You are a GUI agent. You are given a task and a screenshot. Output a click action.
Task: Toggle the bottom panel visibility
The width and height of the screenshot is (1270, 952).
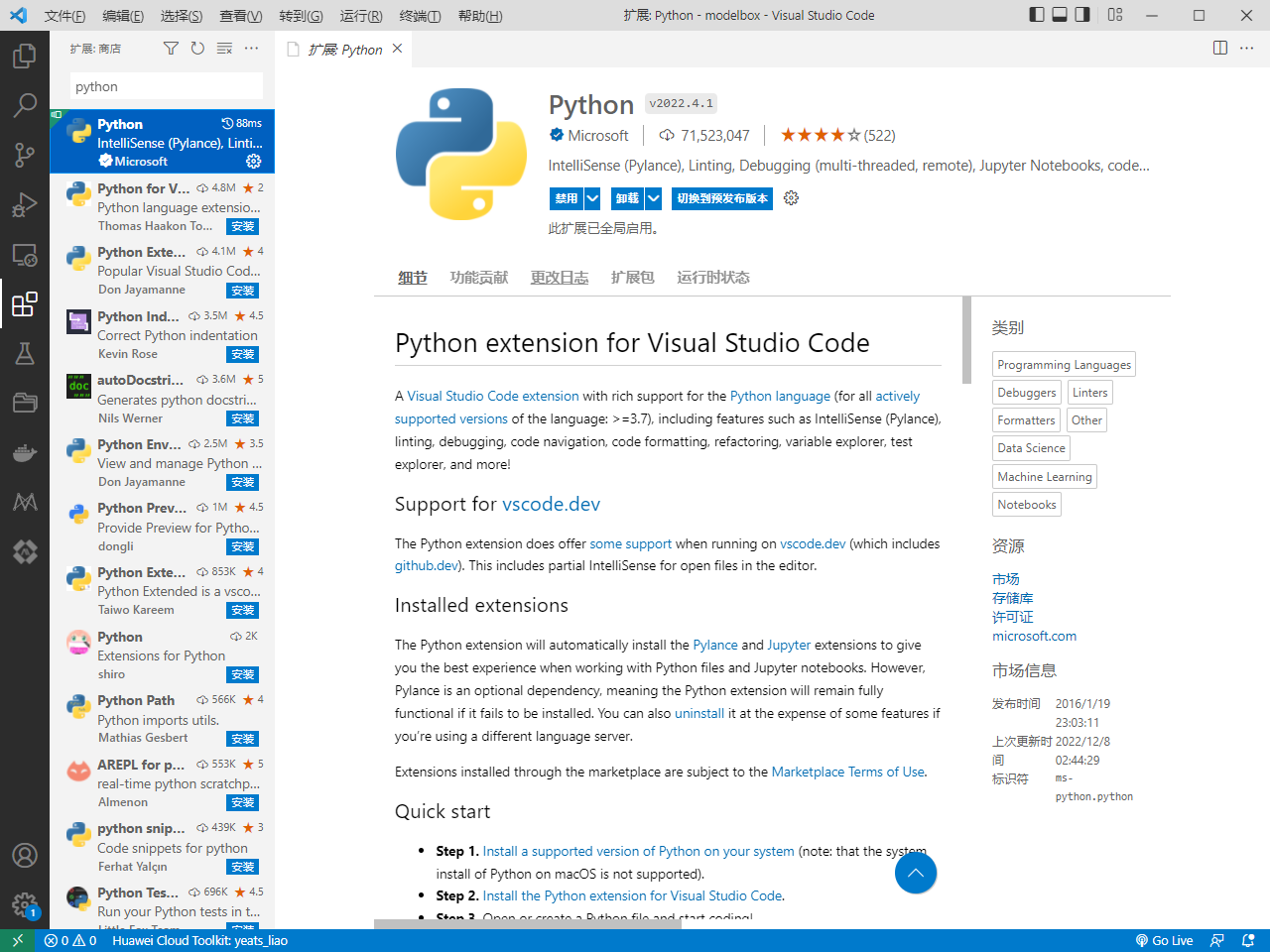(x=1060, y=15)
